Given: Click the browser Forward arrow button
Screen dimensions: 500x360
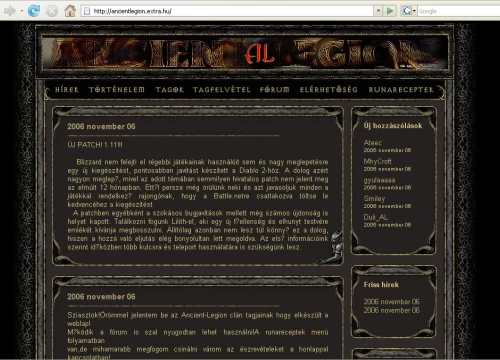Looking at the screenshot, I should 10,11.
